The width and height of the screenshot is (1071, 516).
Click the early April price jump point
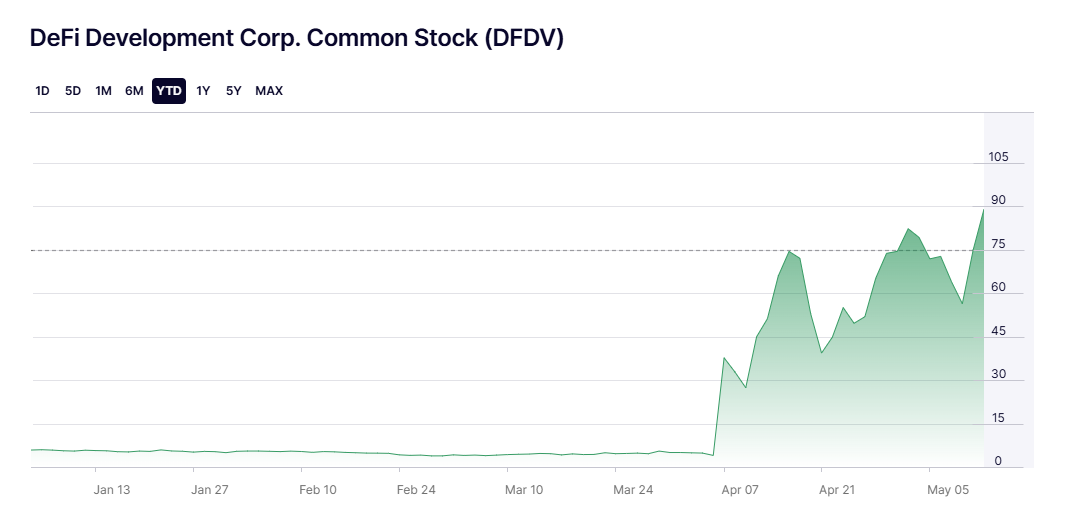[x=724, y=357]
